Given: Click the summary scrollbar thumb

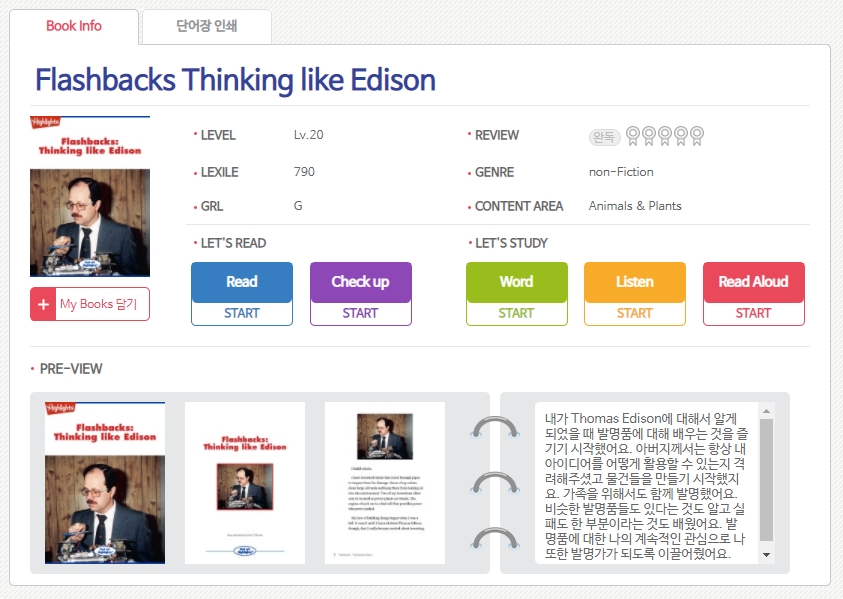Looking at the screenshot, I should point(767,480).
